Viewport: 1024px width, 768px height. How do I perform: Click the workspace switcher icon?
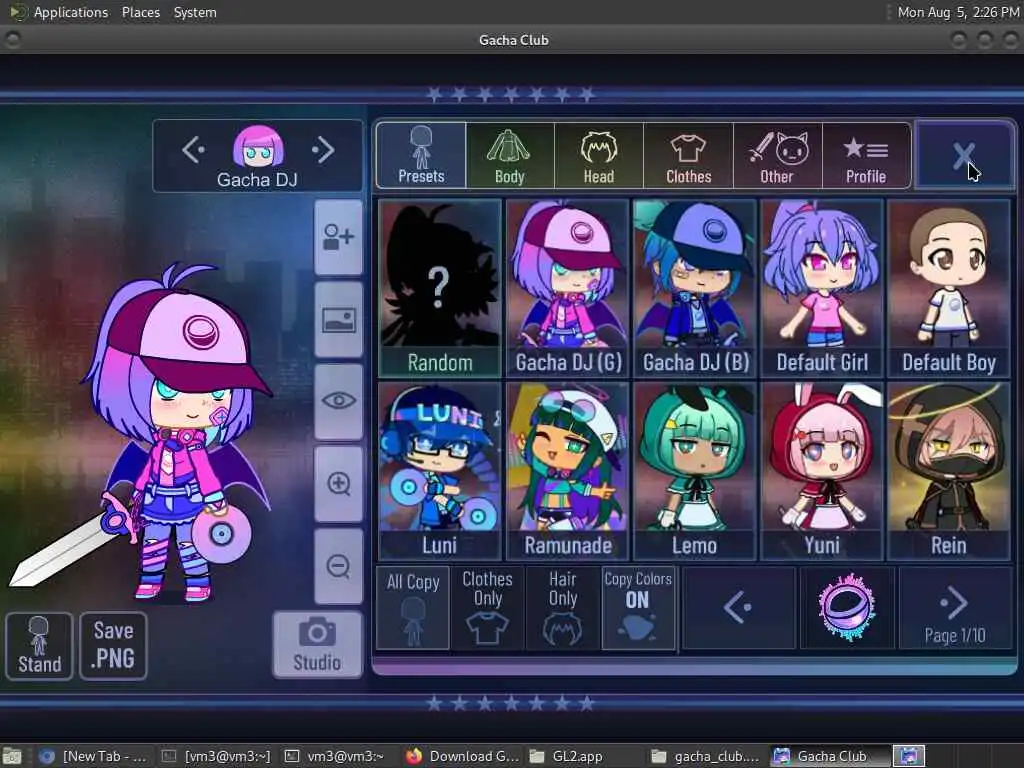tap(909, 756)
